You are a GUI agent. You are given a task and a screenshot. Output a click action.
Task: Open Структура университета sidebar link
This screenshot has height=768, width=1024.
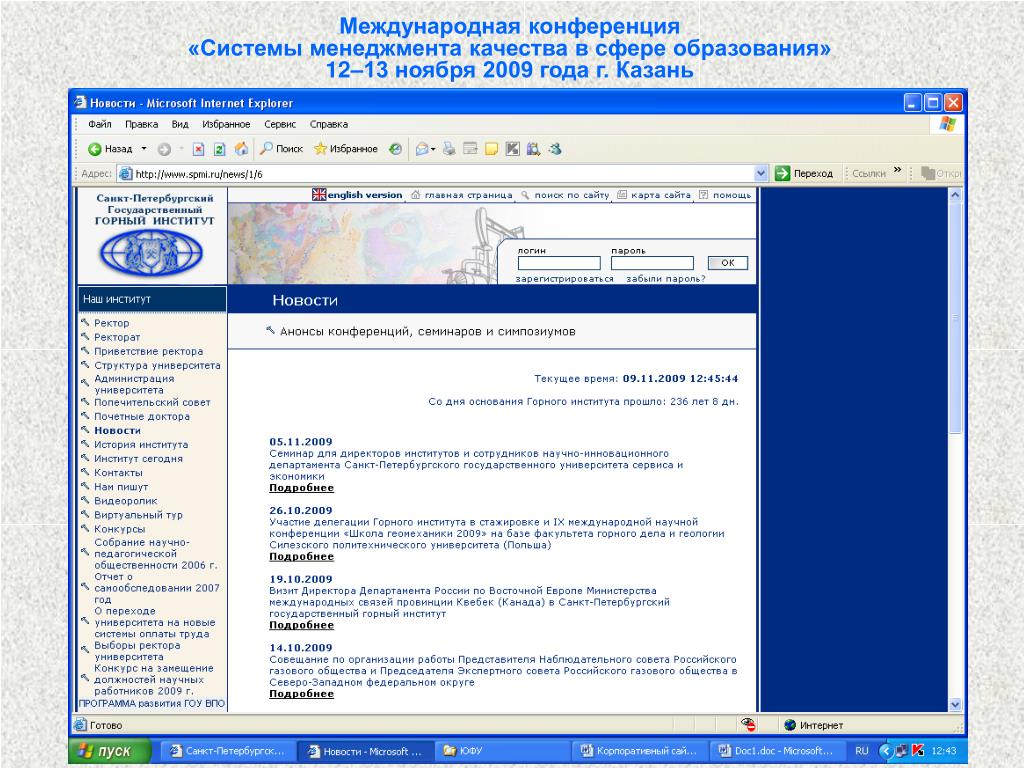pyautogui.click(x=157, y=366)
